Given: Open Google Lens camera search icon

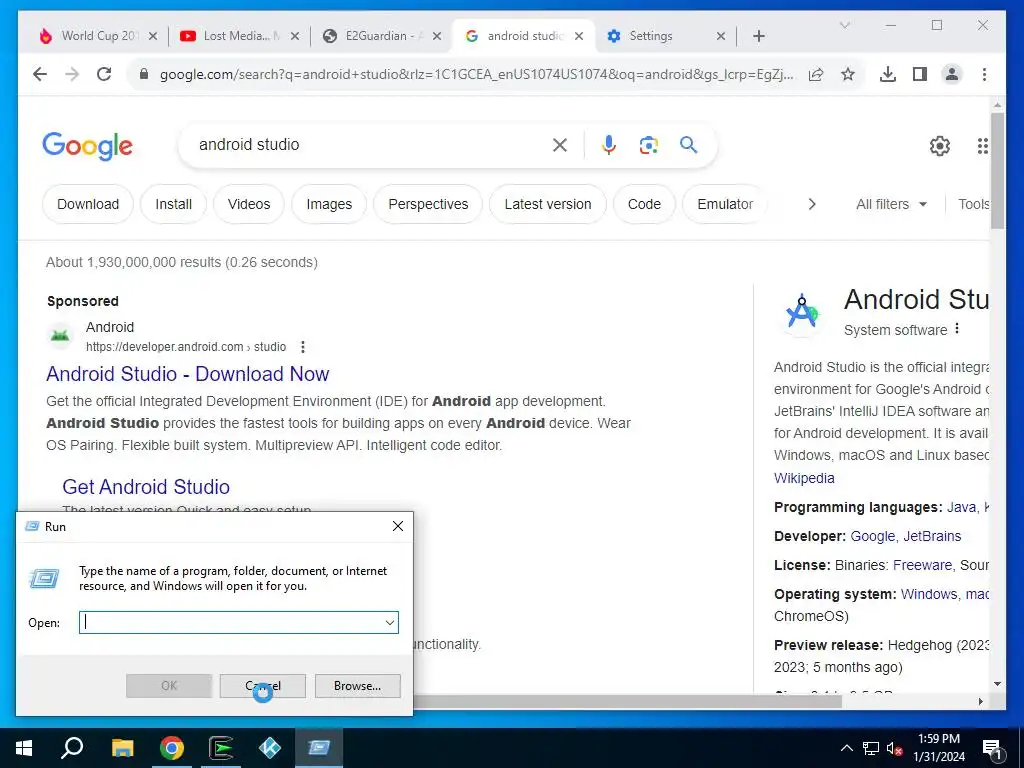Looking at the screenshot, I should pyautogui.click(x=648, y=145).
